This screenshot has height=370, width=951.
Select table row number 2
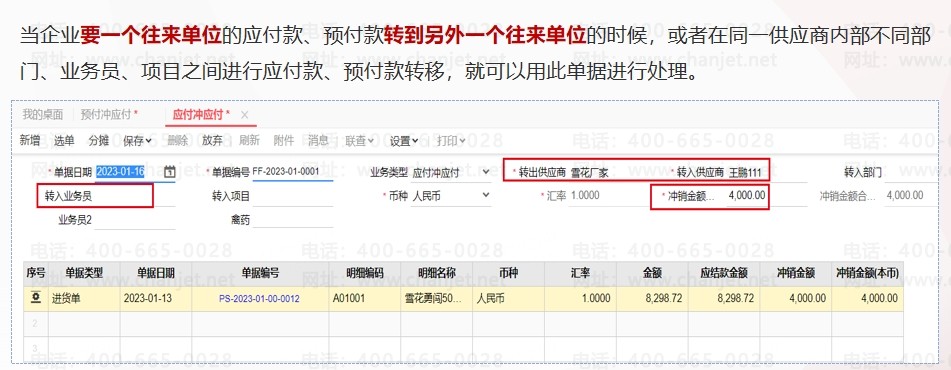tap(36, 324)
